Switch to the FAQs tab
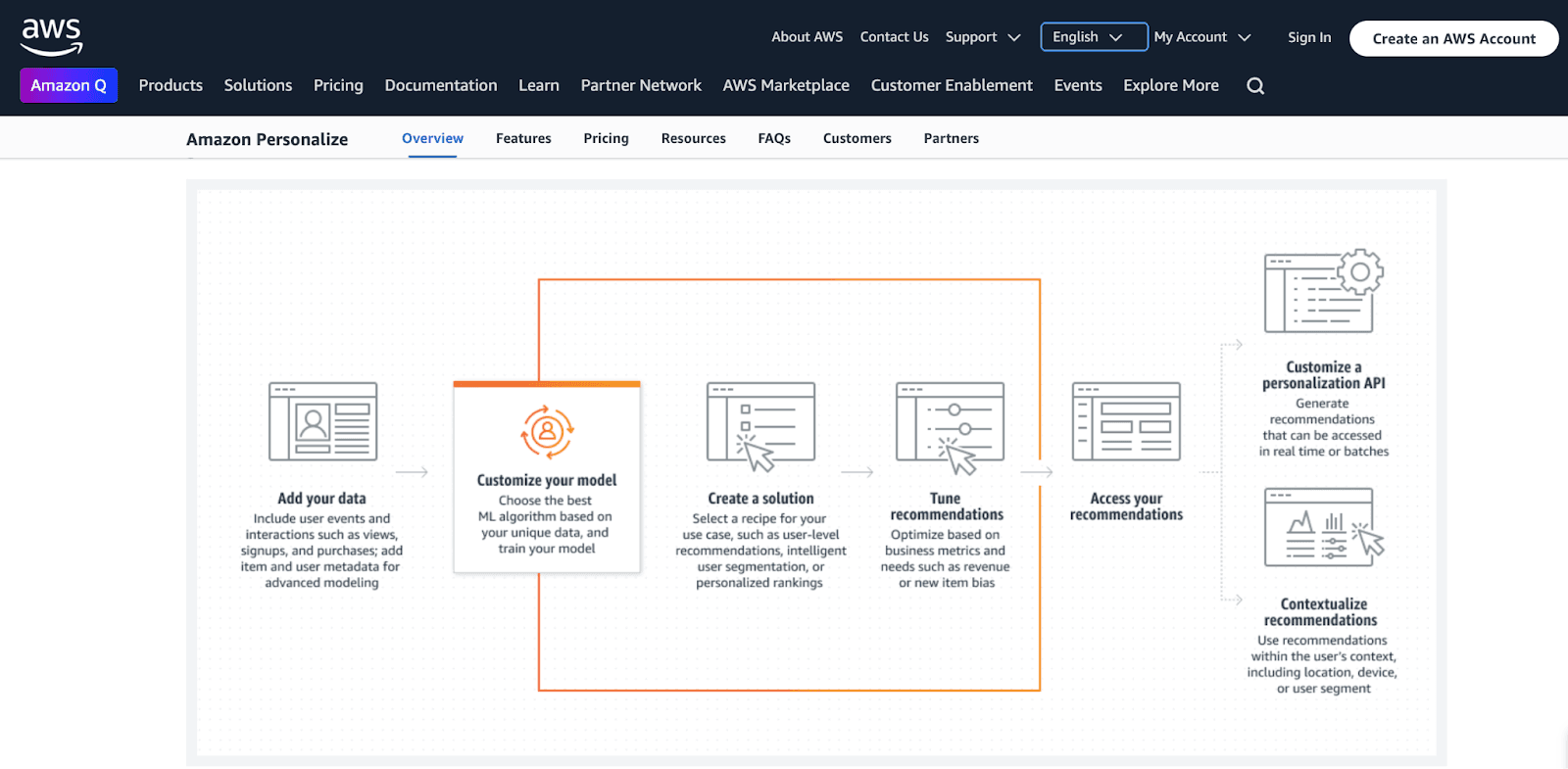This screenshot has width=1568, height=769. tap(774, 138)
